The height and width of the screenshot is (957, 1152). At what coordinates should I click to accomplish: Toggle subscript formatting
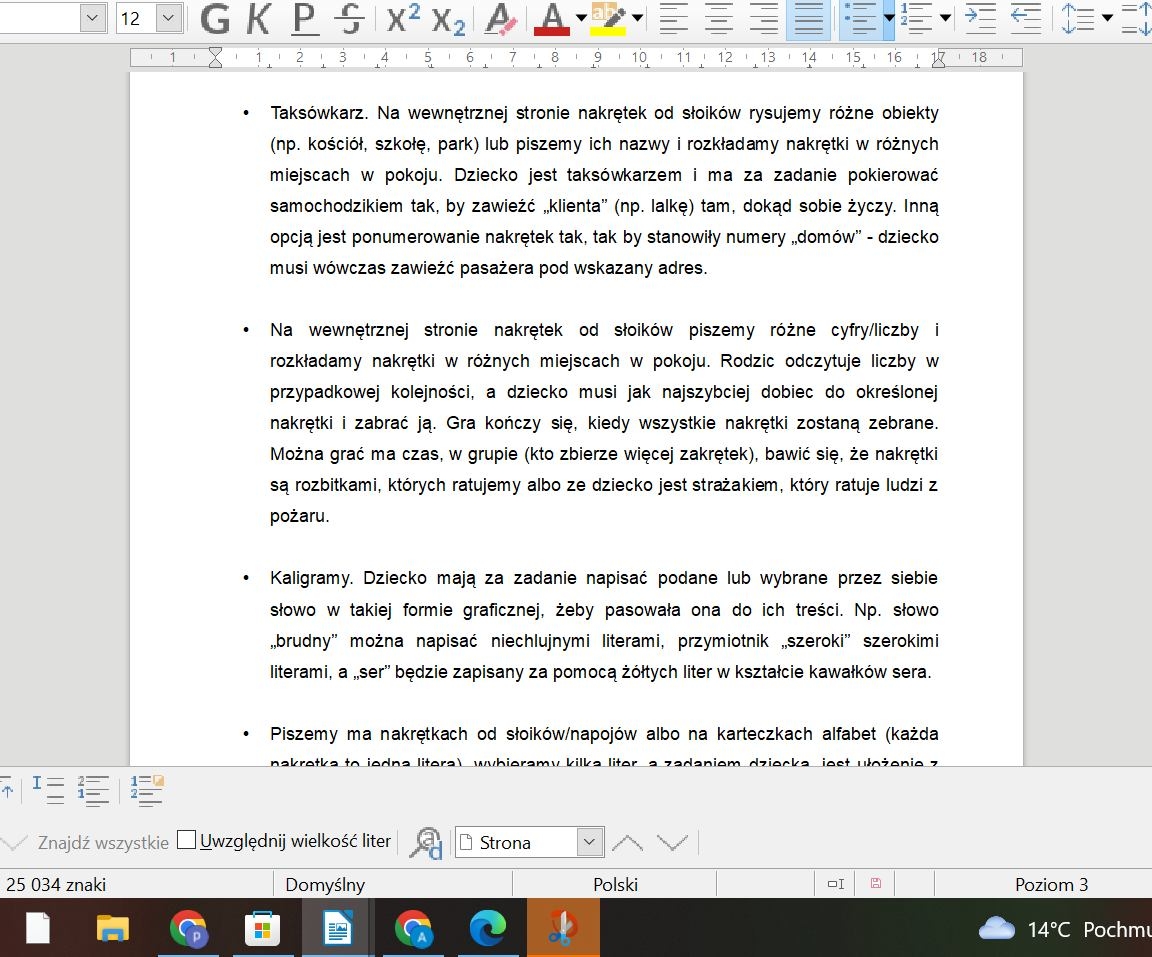449,18
